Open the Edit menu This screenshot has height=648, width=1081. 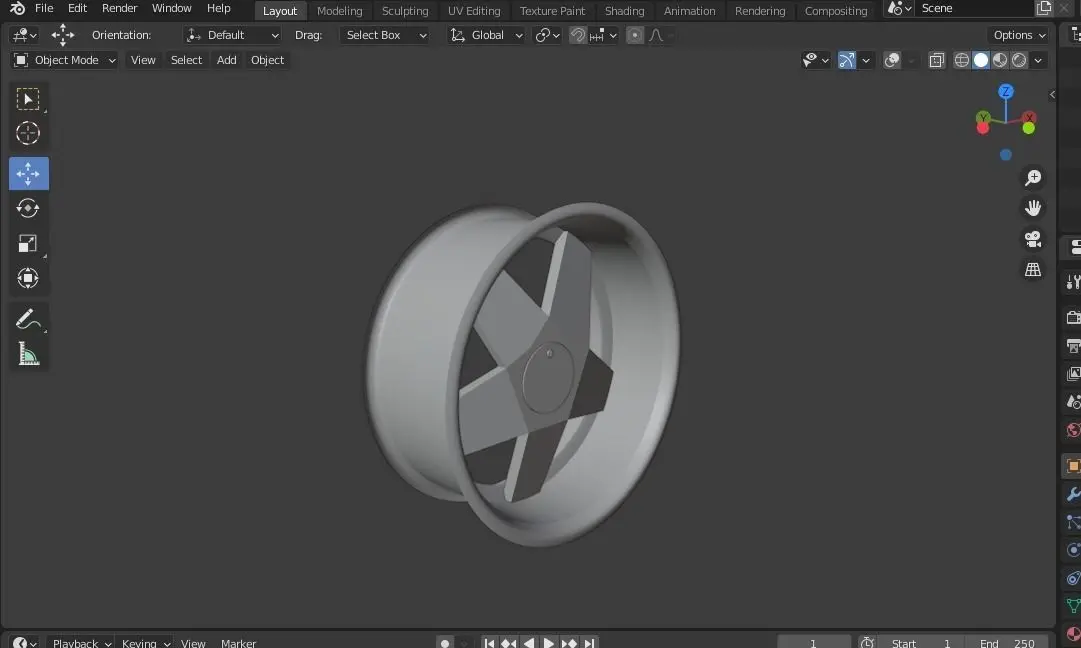click(x=77, y=8)
